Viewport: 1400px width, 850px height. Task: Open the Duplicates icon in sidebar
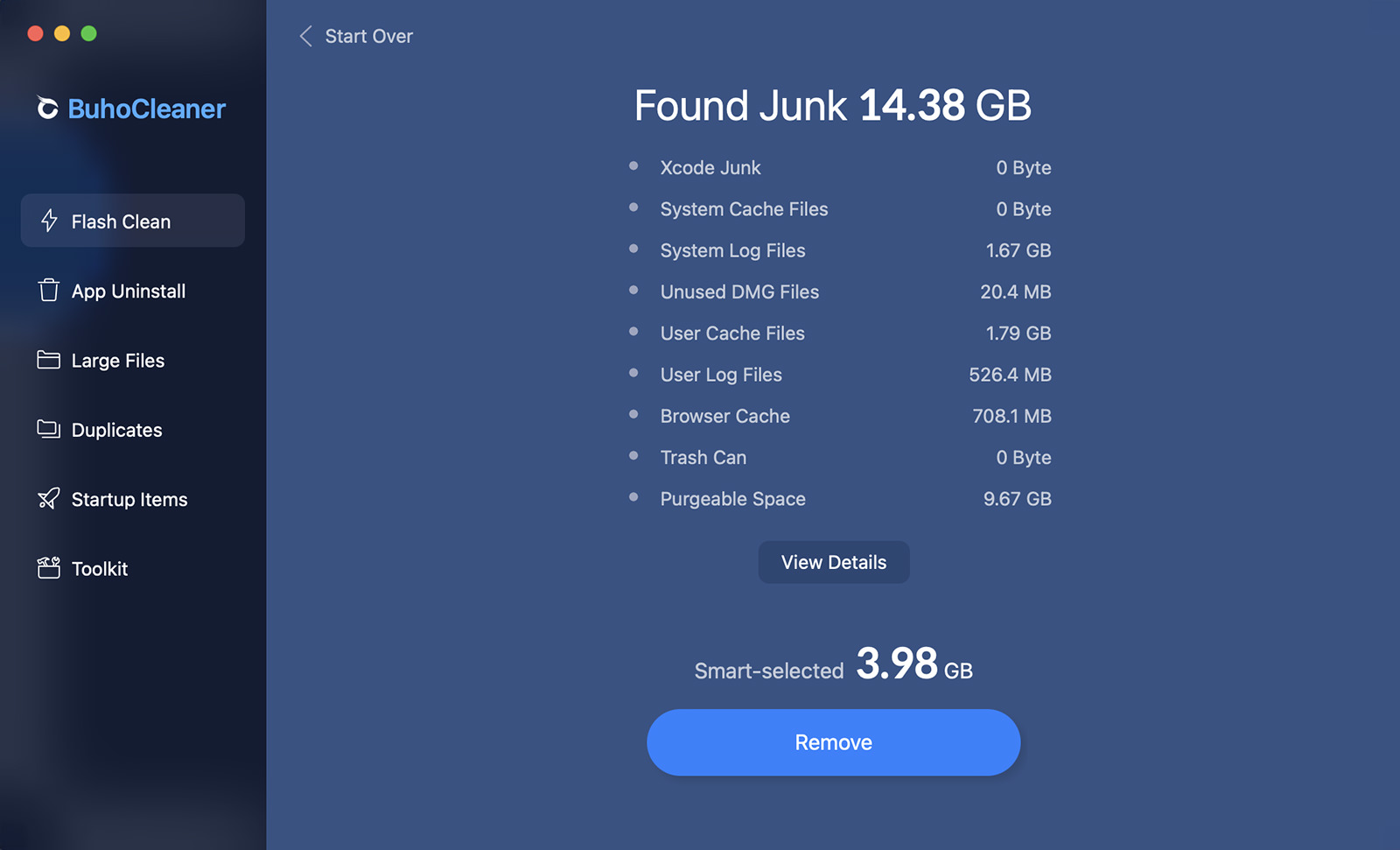click(x=49, y=429)
